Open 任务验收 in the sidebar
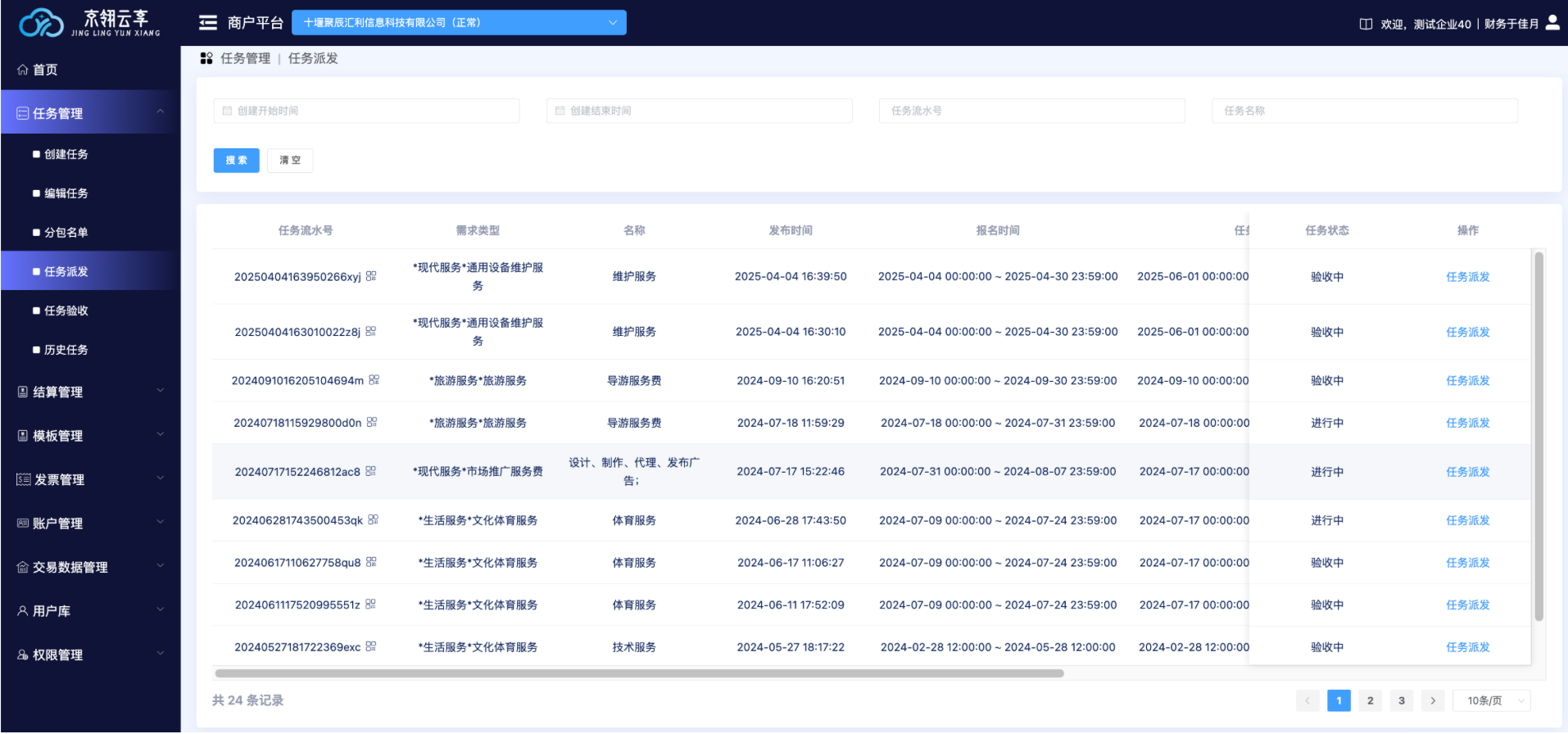Screen dimensions: 1568x734 point(66,310)
